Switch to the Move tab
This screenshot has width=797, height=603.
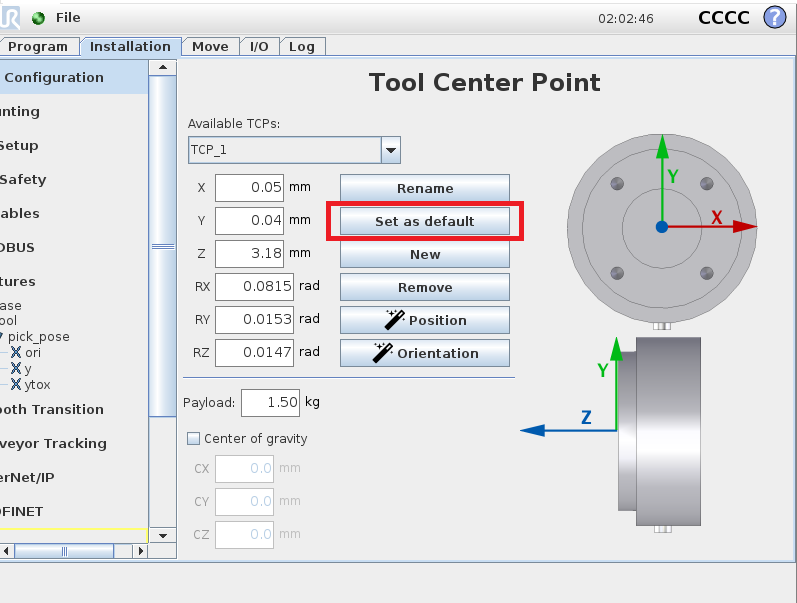pos(210,47)
